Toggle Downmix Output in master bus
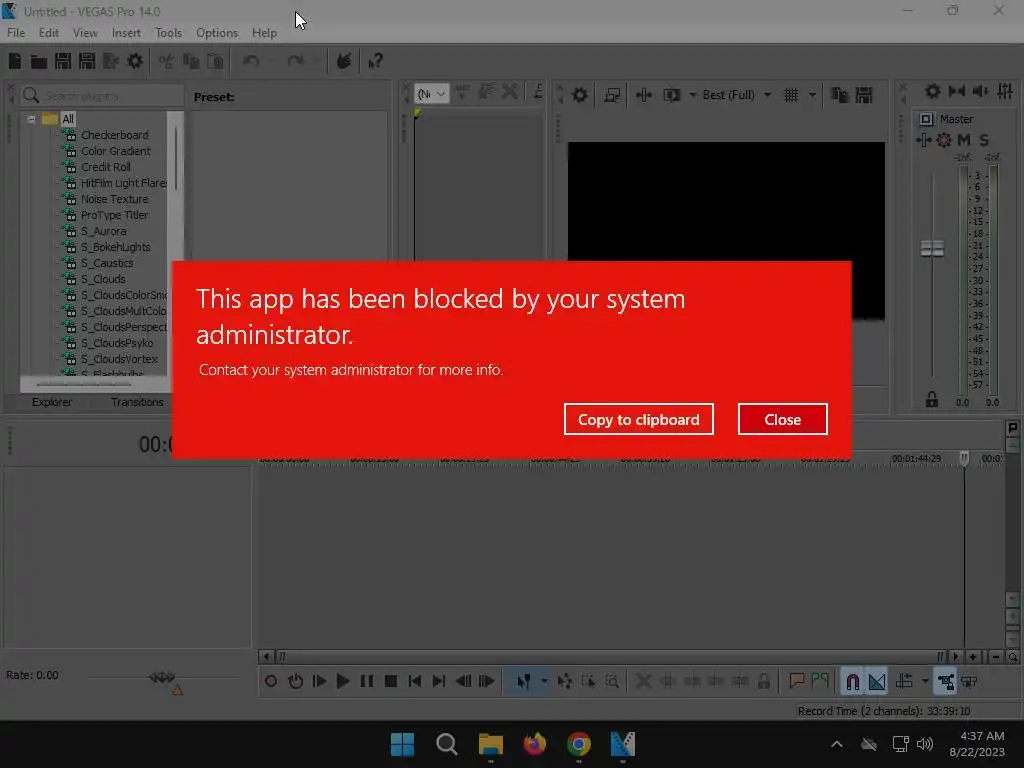 click(957, 91)
